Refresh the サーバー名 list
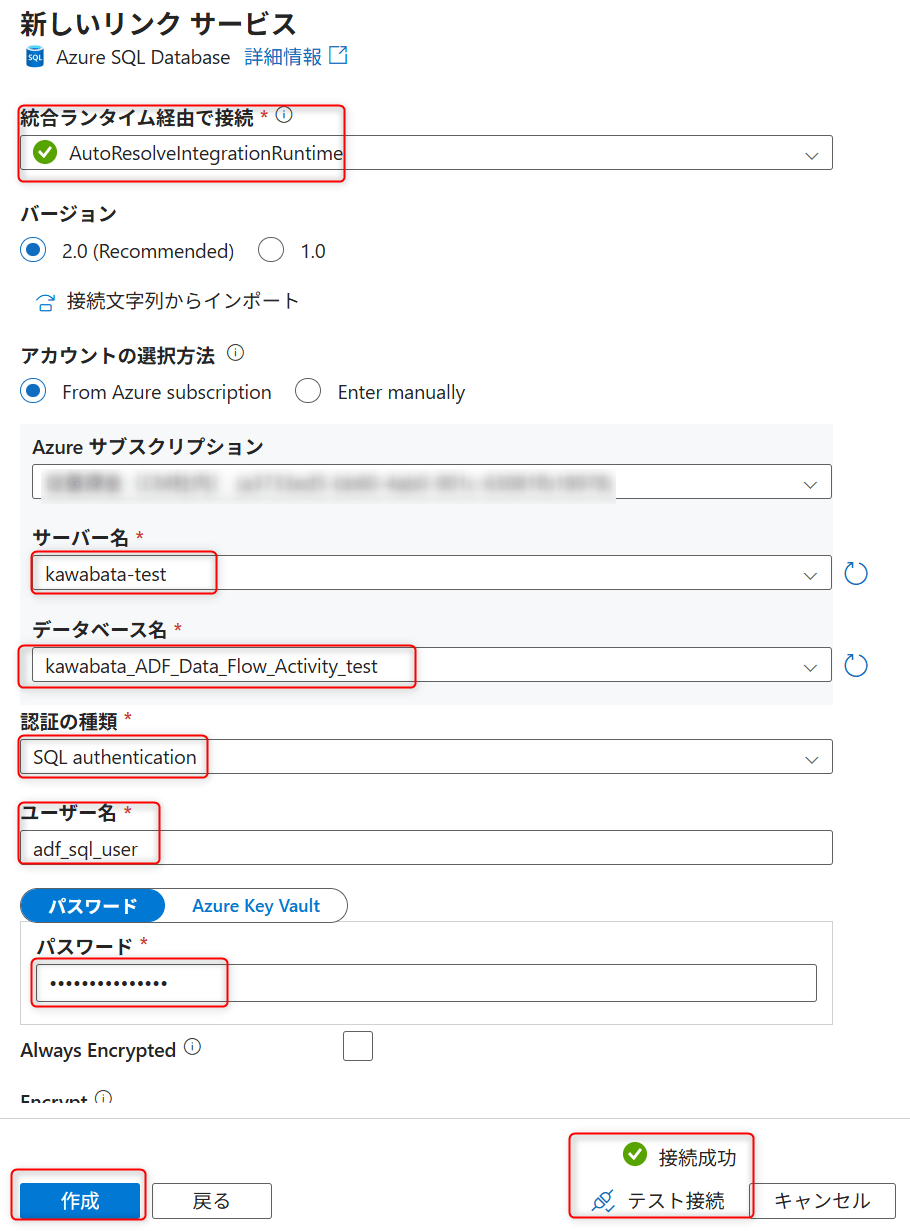Screen dimensions: 910x1231 tap(855, 573)
